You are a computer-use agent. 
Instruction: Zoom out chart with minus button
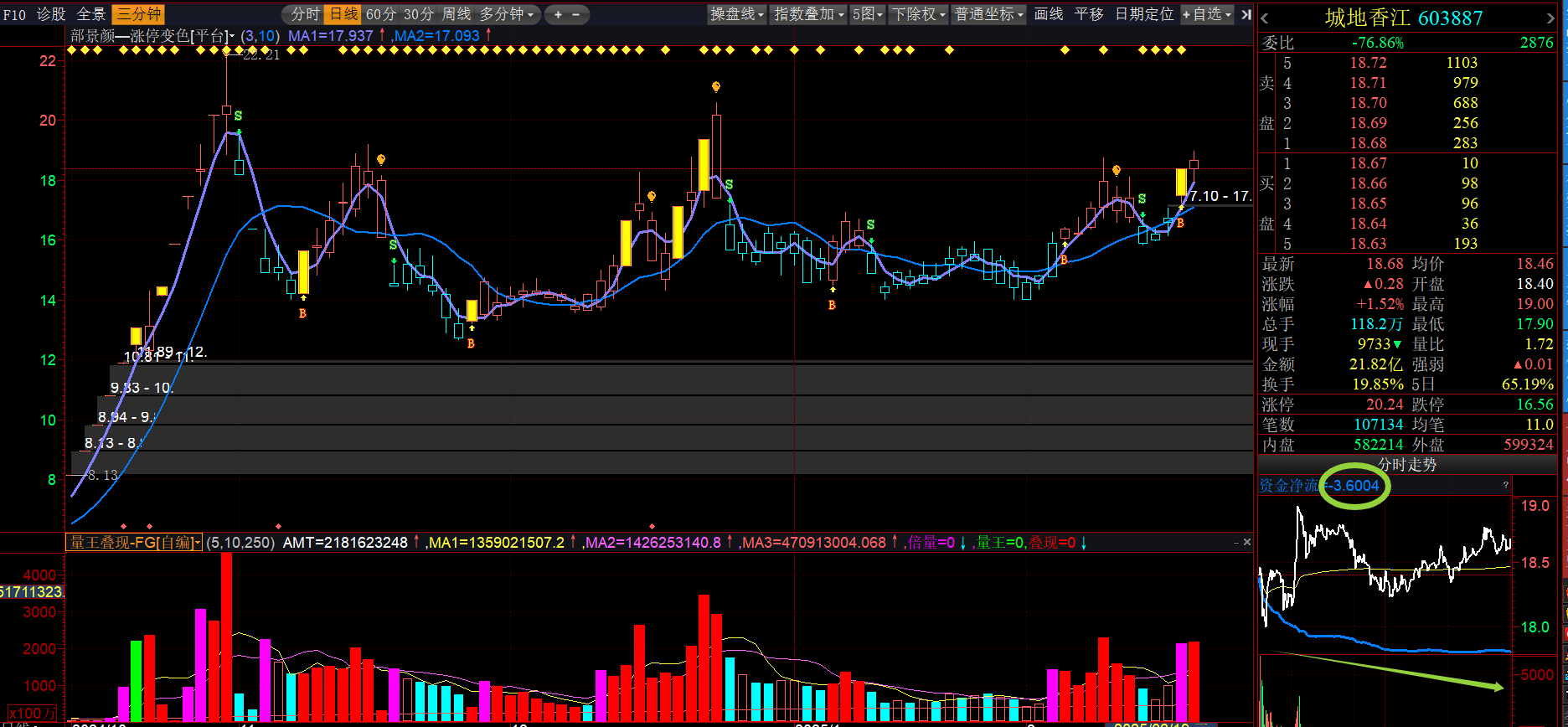[x=576, y=14]
